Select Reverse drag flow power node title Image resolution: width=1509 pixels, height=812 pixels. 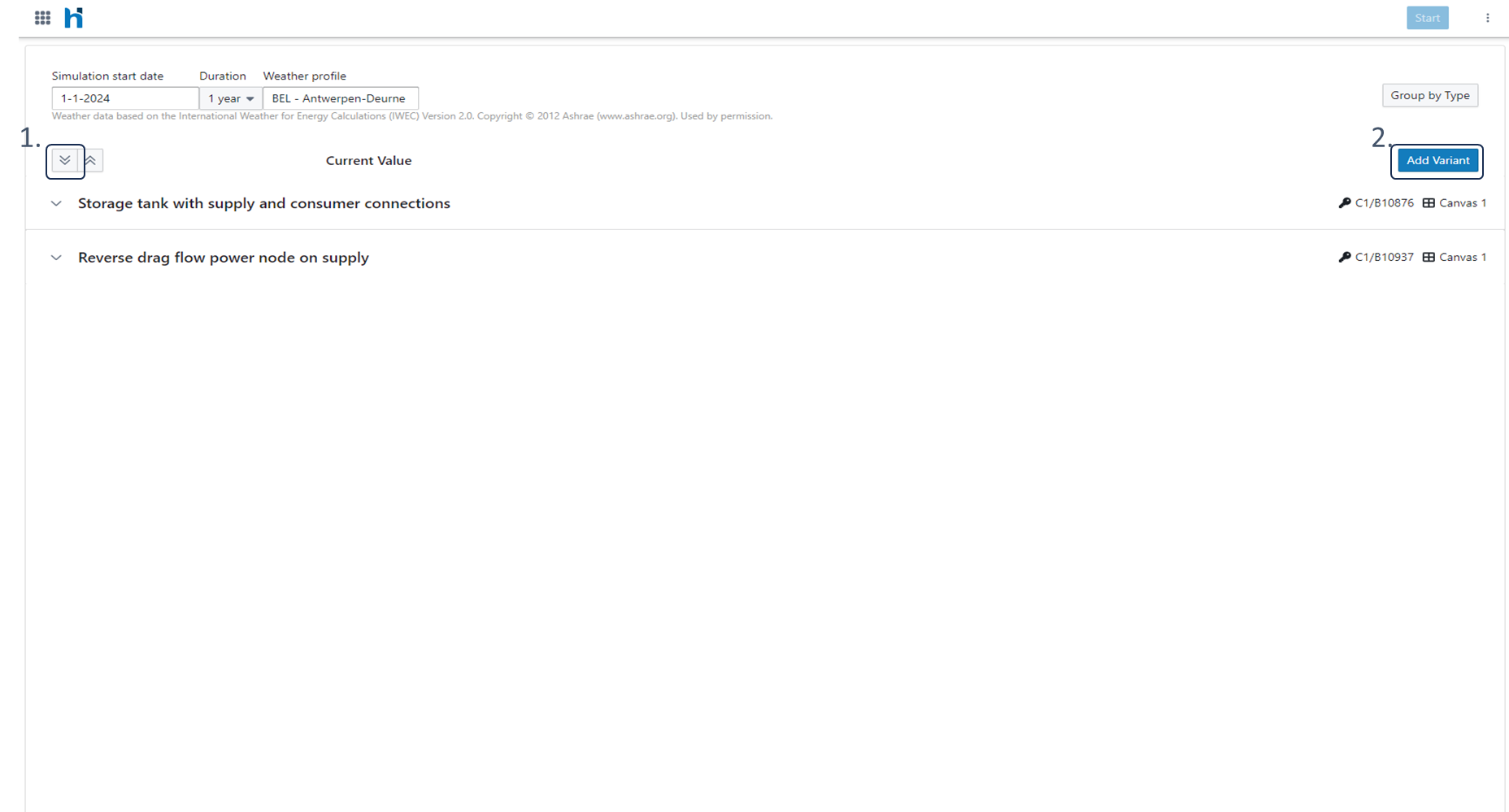(x=223, y=258)
